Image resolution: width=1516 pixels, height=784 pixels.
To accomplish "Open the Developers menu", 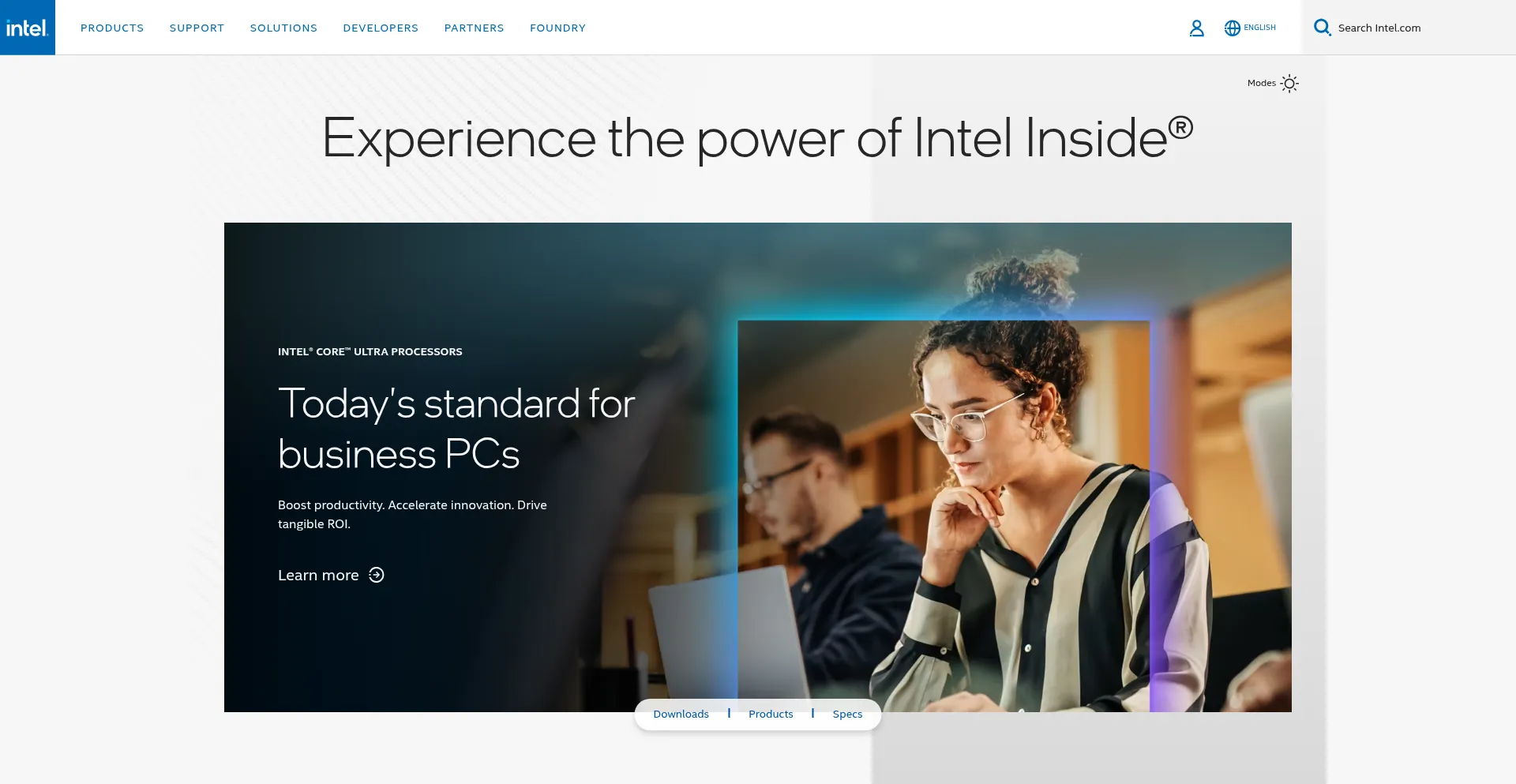I will (381, 28).
